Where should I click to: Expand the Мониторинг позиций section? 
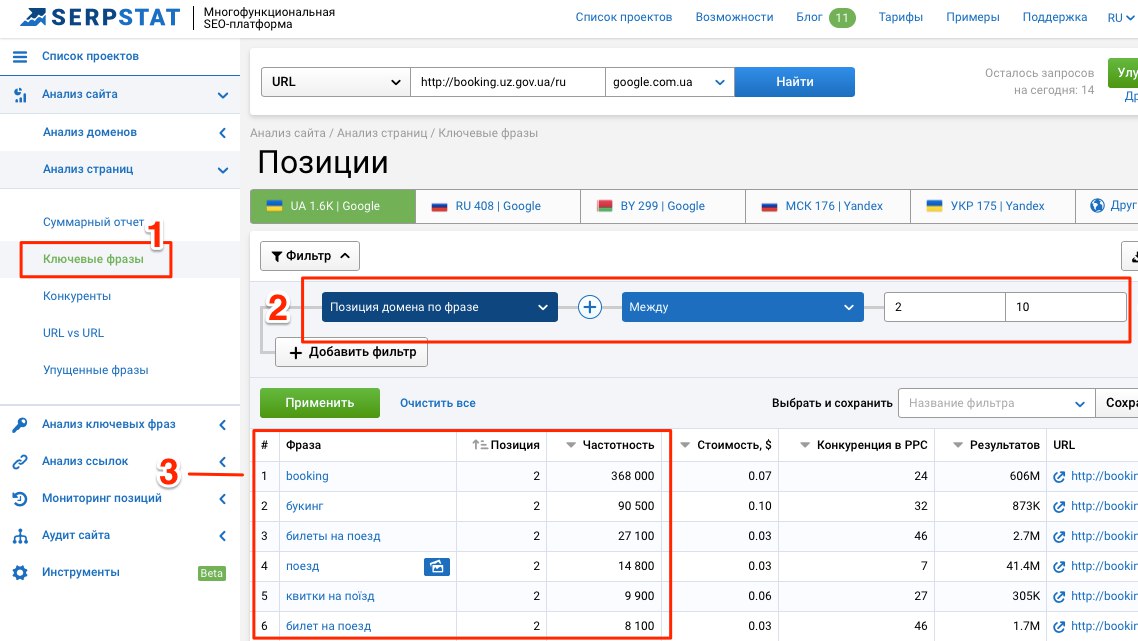tap(223, 499)
